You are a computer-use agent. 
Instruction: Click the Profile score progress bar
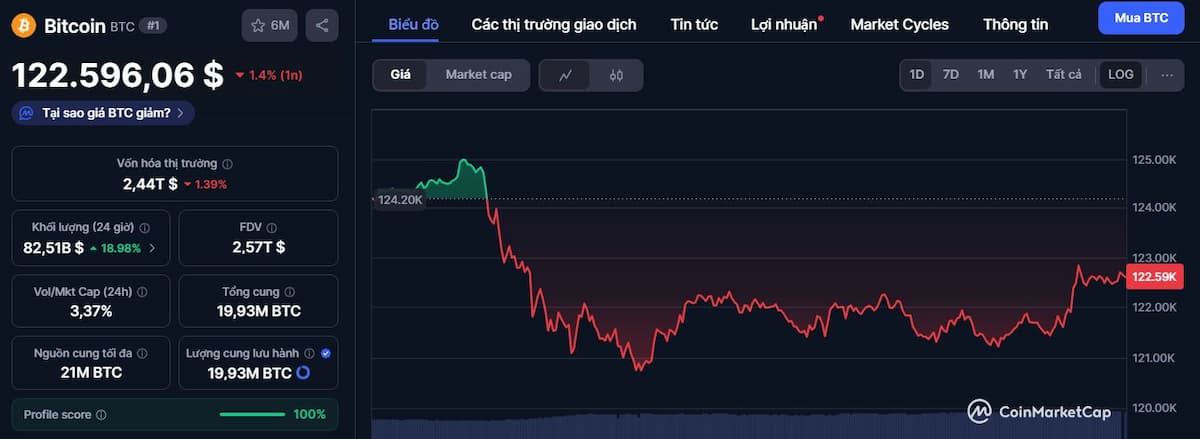252,415
